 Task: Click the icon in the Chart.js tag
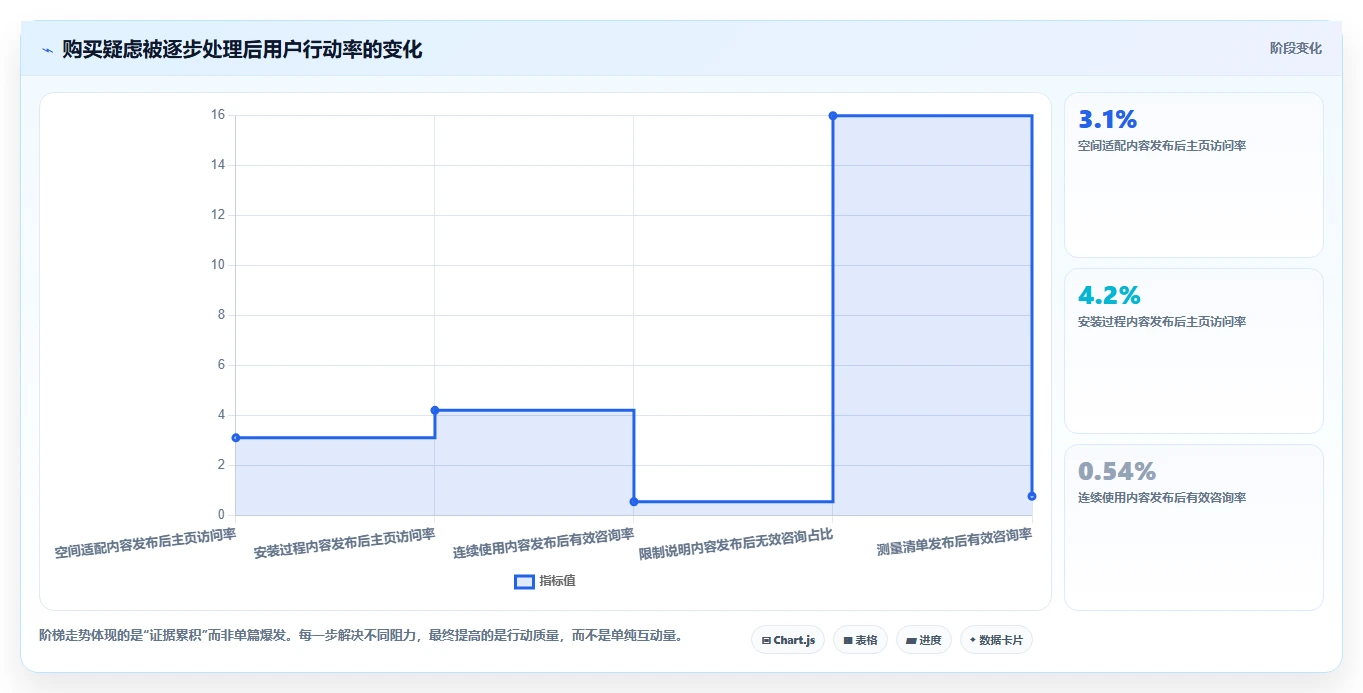pos(766,640)
